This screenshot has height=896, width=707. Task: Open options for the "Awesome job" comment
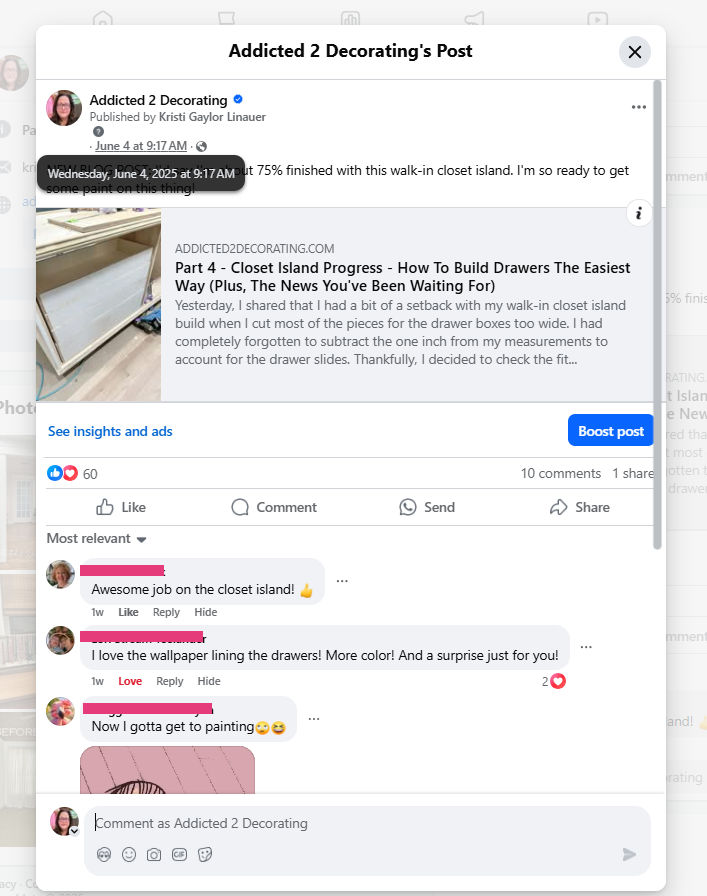coord(342,581)
